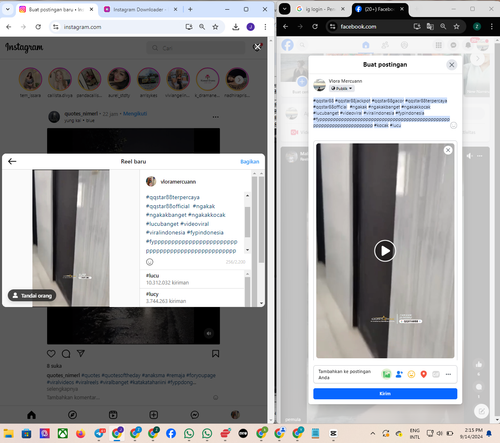Close the Buat postingan dialog
Viewport: 500px width, 443px height.
click(x=452, y=65)
